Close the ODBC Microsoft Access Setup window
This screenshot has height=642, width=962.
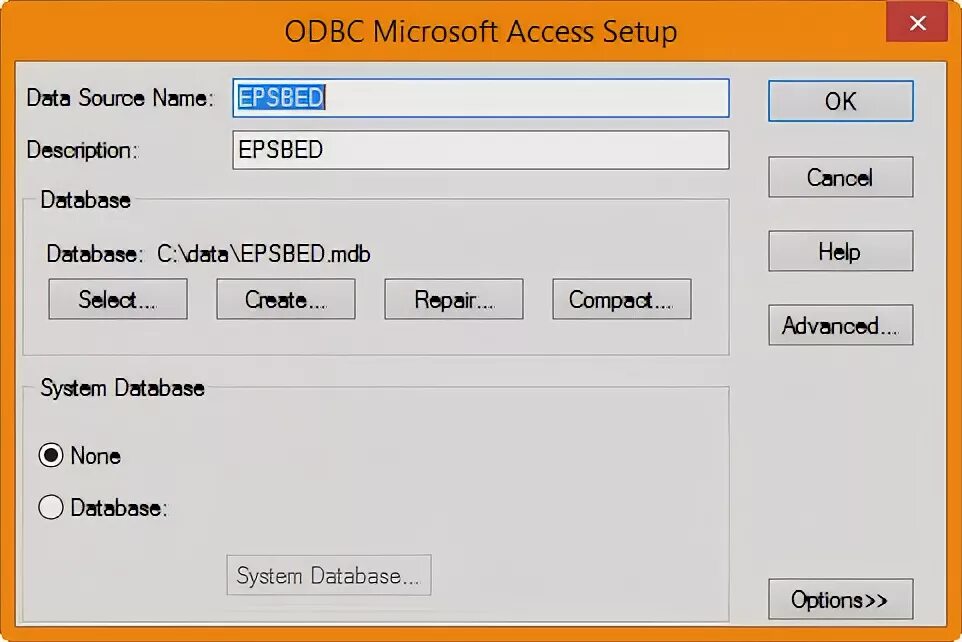tap(917, 23)
